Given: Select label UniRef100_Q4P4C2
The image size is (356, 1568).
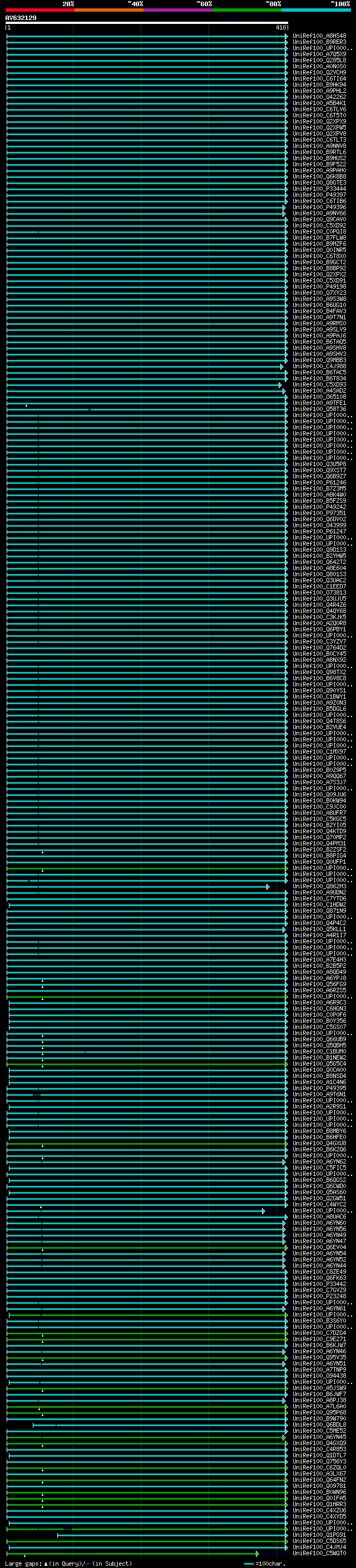Looking at the screenshot, I should click(319, 923).
